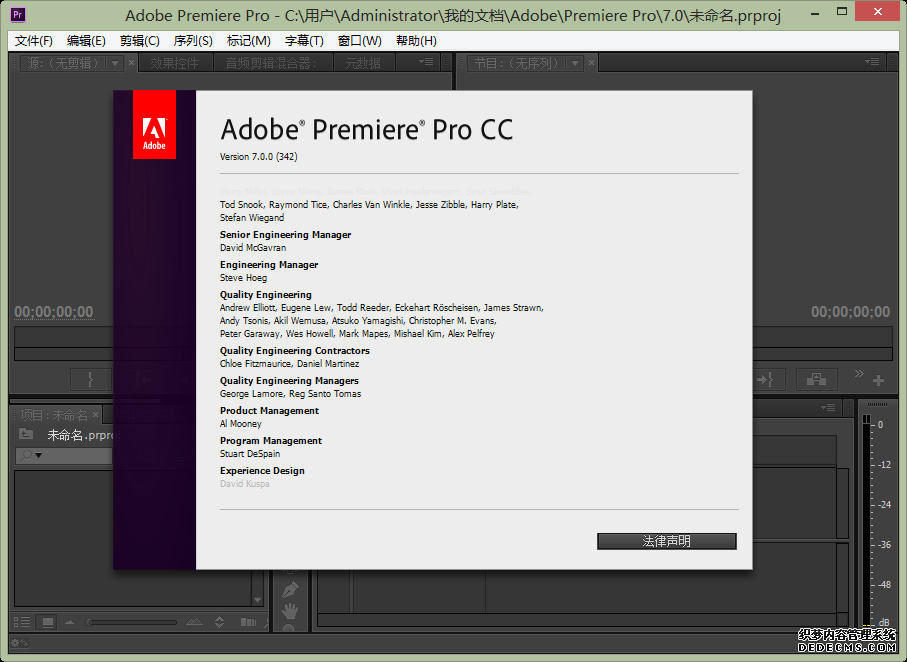
Task: Click the 法律声明 button
Action: pyautogui.click(x=666, y=541)
